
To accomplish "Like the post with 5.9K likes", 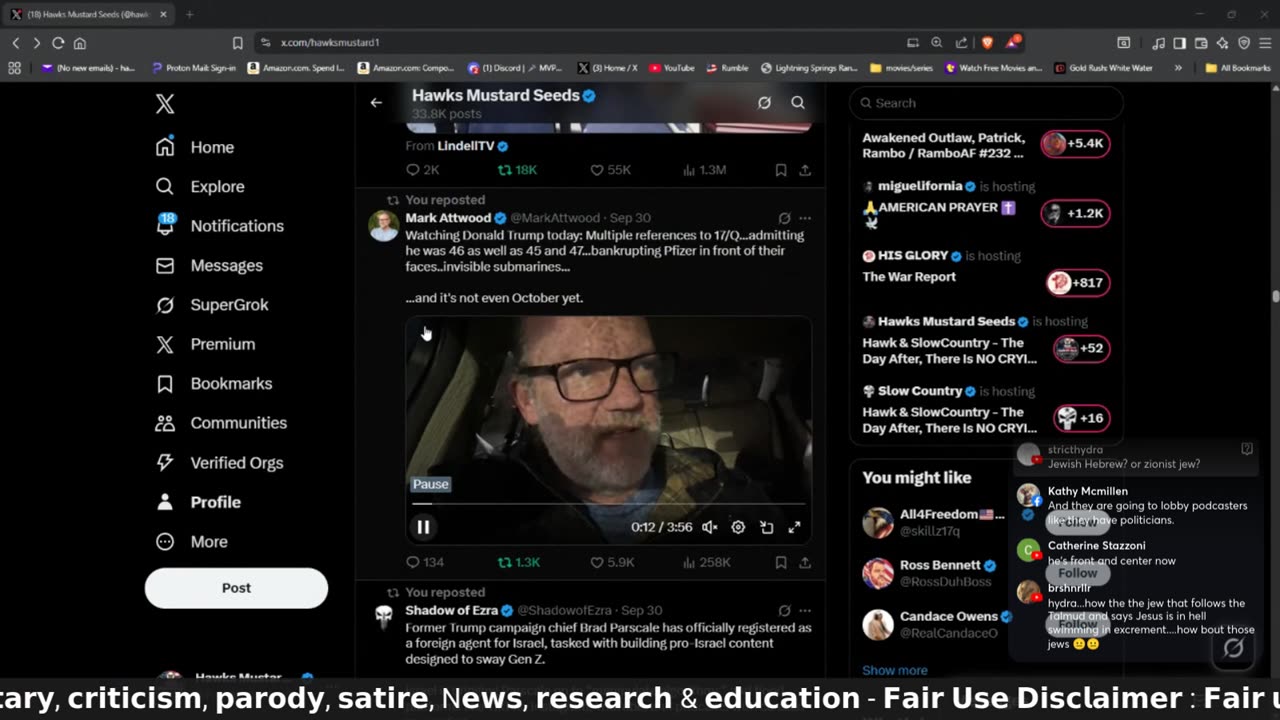I will coord(612,563).
